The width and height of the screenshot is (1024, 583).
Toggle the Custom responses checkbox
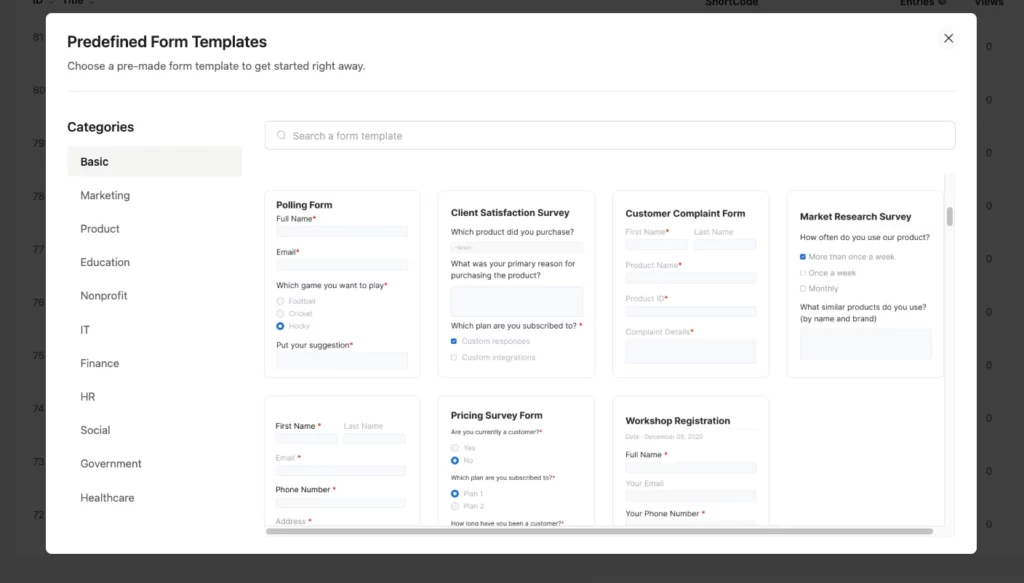coord(454,341)
